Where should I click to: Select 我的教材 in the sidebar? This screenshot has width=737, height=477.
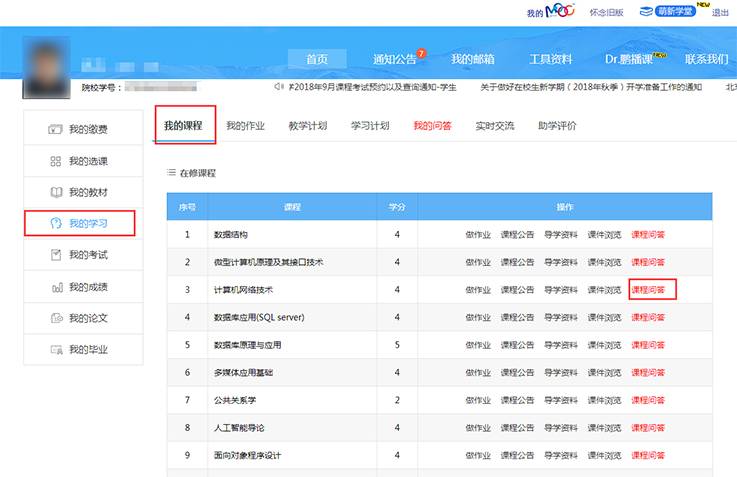tap(88, 192)
